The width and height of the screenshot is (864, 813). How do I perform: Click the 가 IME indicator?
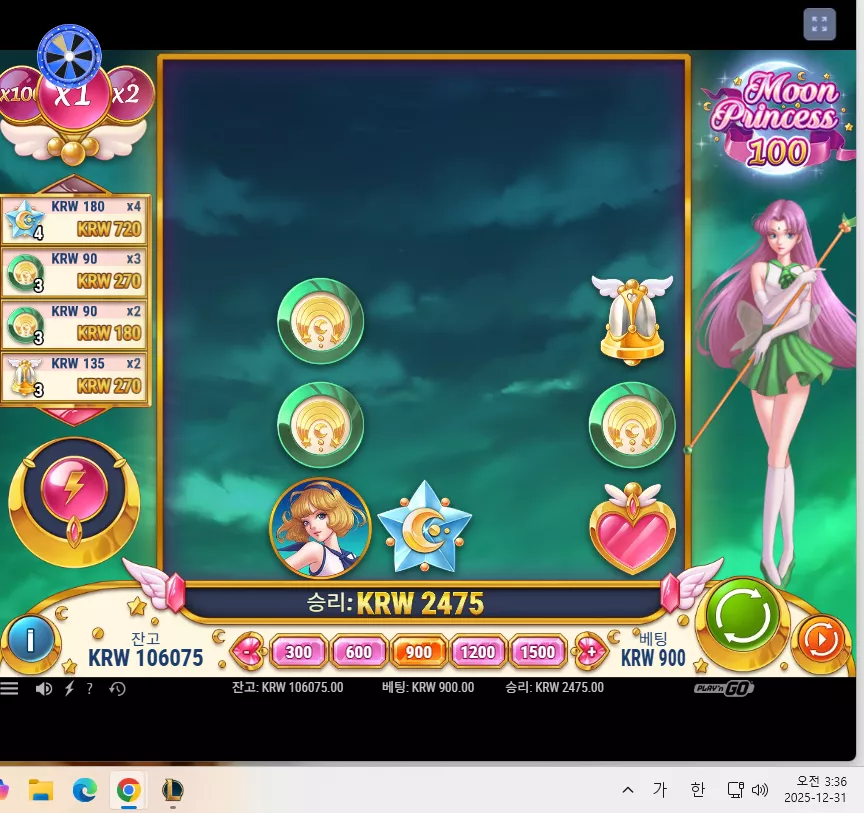tap(660, 790)
